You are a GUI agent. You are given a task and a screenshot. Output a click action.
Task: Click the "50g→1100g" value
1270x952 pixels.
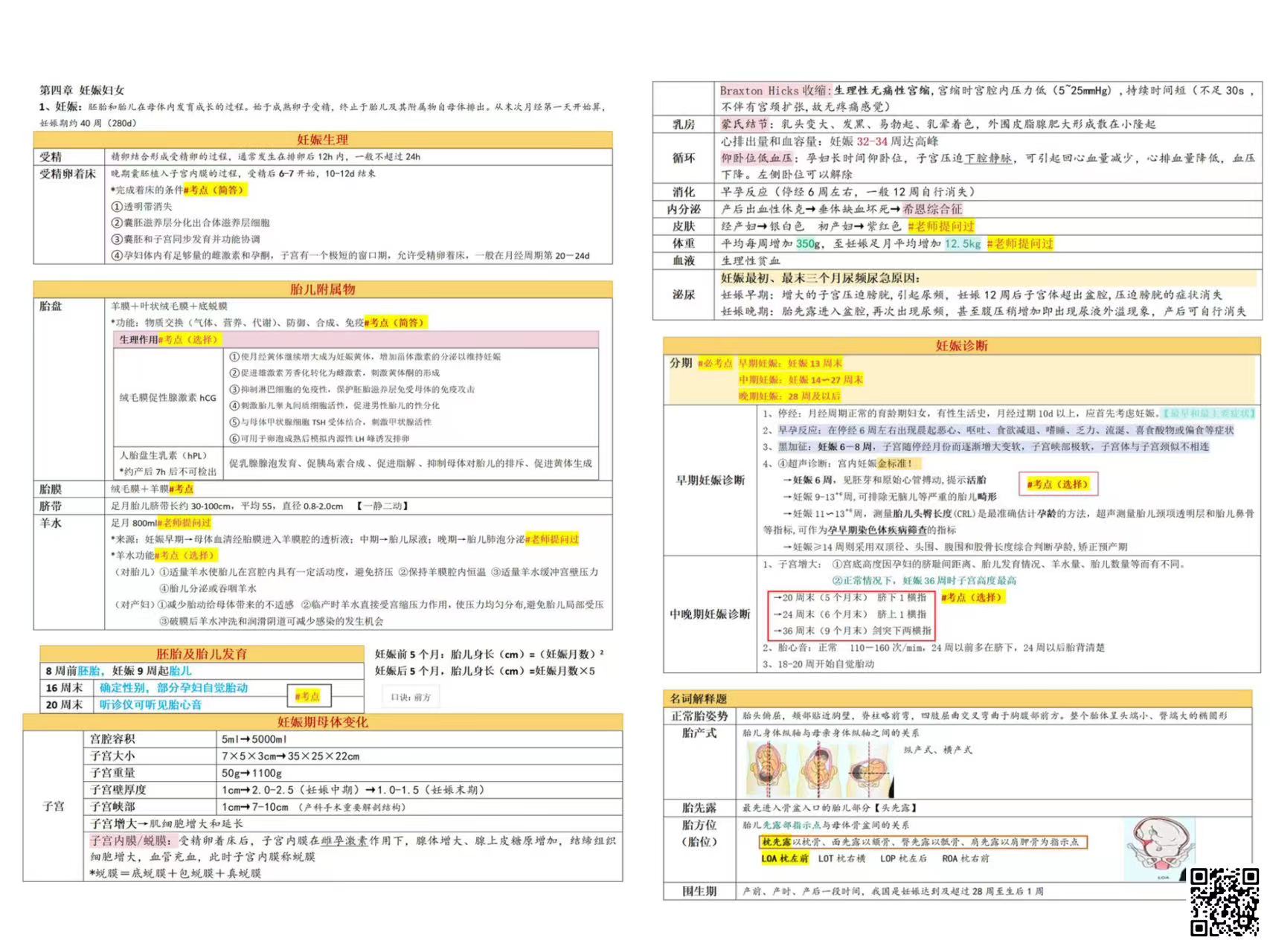[251, 773]
